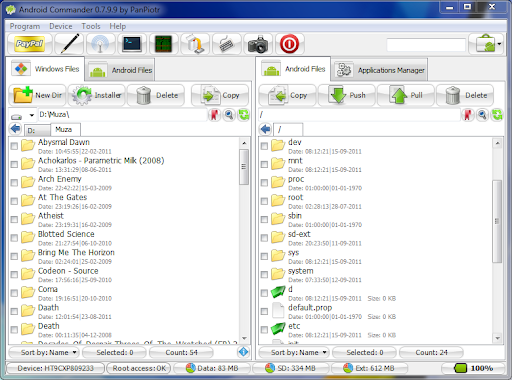512x380 pixels.
Task: Click the New Dir button
Action: pyautogui.click(x=38, y=95)
